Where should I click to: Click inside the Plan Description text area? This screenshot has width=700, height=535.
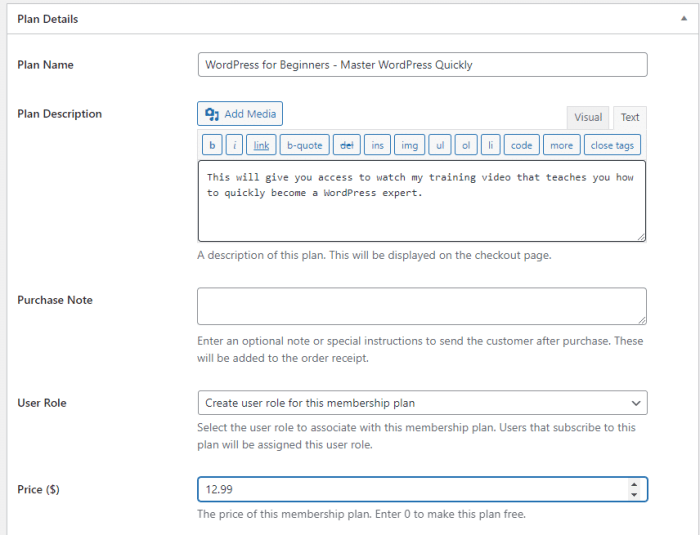point(422,201)
